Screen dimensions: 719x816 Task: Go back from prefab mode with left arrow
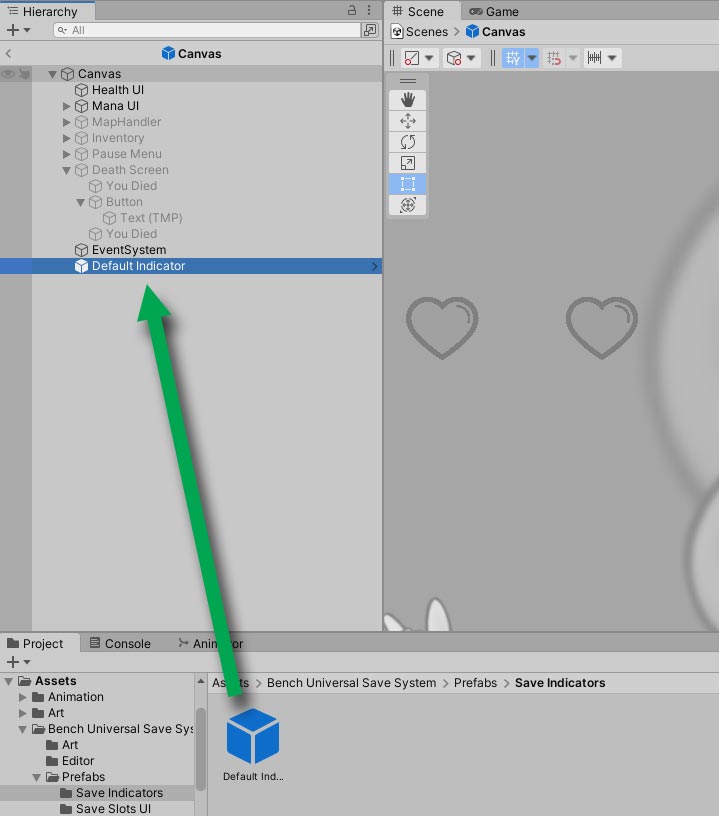8,53
